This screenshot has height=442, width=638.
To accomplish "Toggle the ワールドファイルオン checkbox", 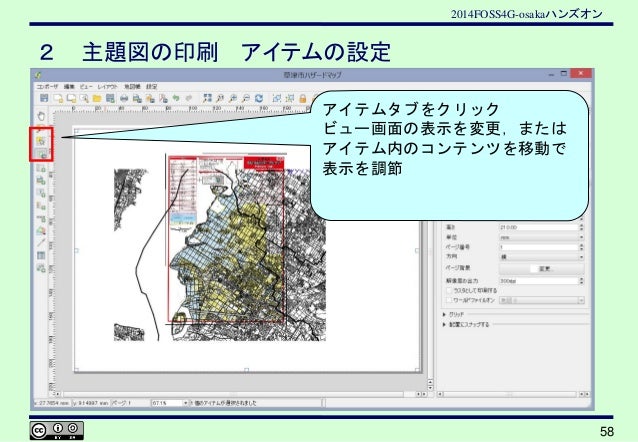I will click(449, 300).
